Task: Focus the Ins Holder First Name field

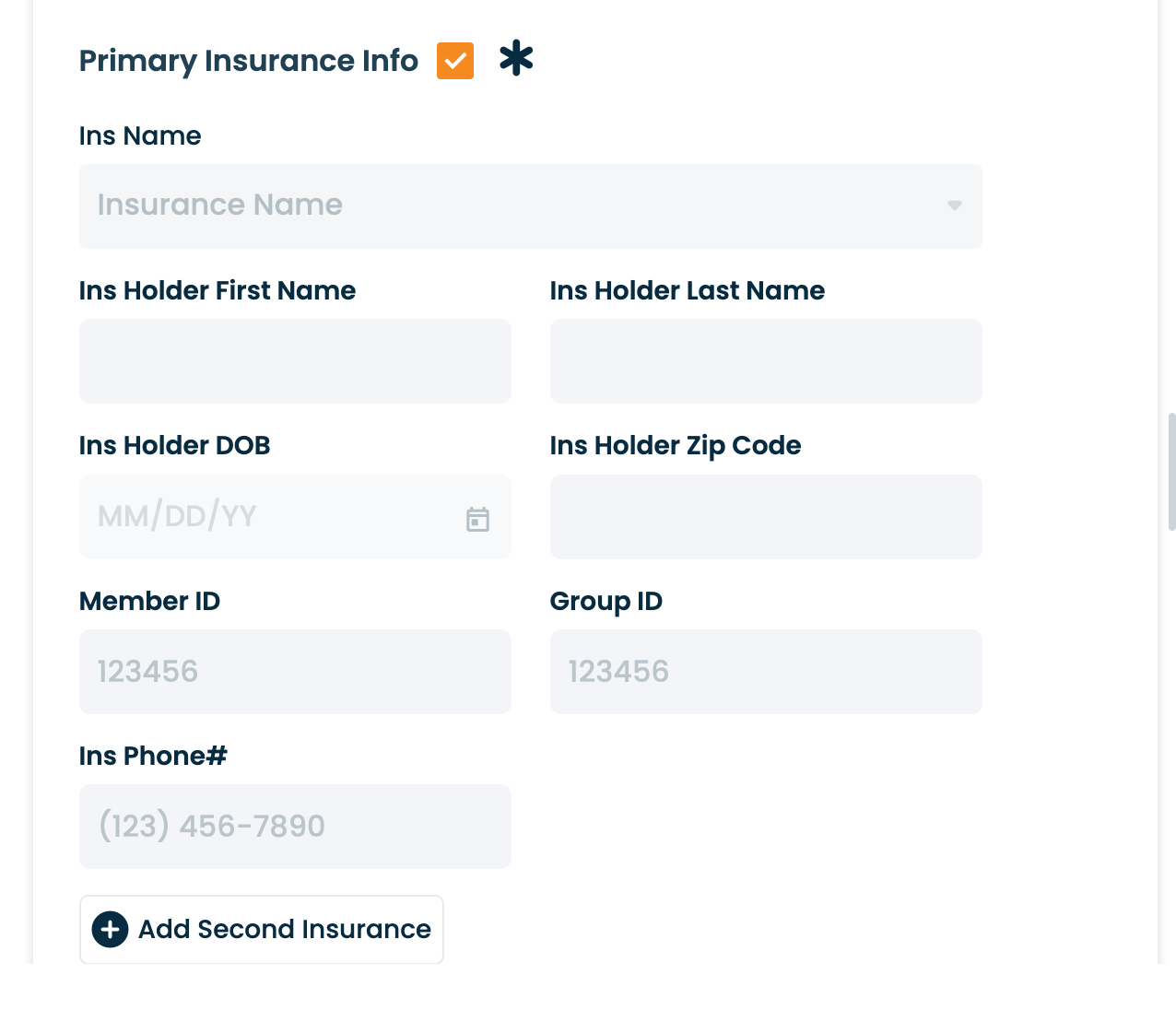Action: click(295, 361)
